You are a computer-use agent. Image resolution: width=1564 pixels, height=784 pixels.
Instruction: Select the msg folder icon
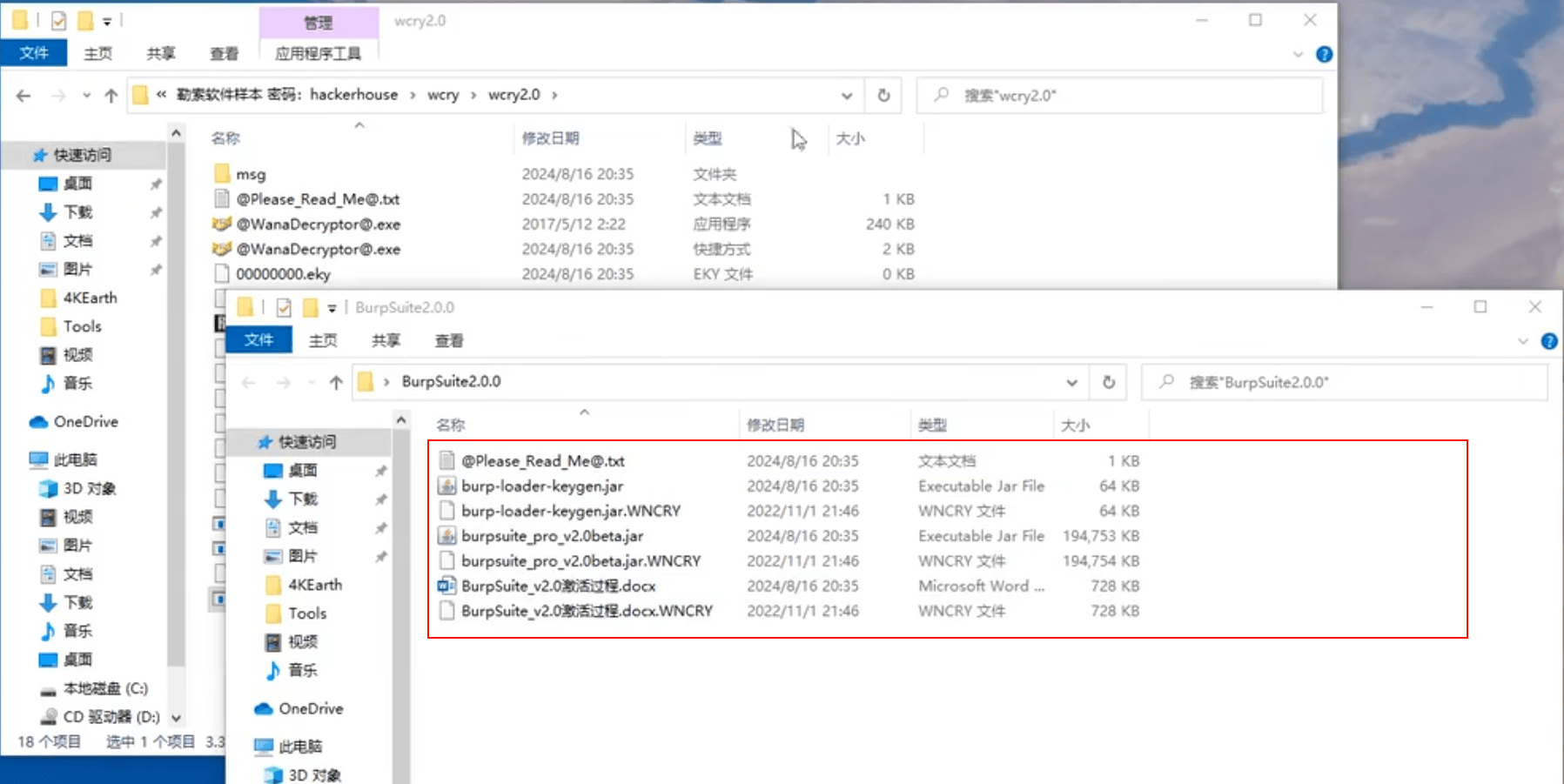pyautogui.click(x=222, y=174)
